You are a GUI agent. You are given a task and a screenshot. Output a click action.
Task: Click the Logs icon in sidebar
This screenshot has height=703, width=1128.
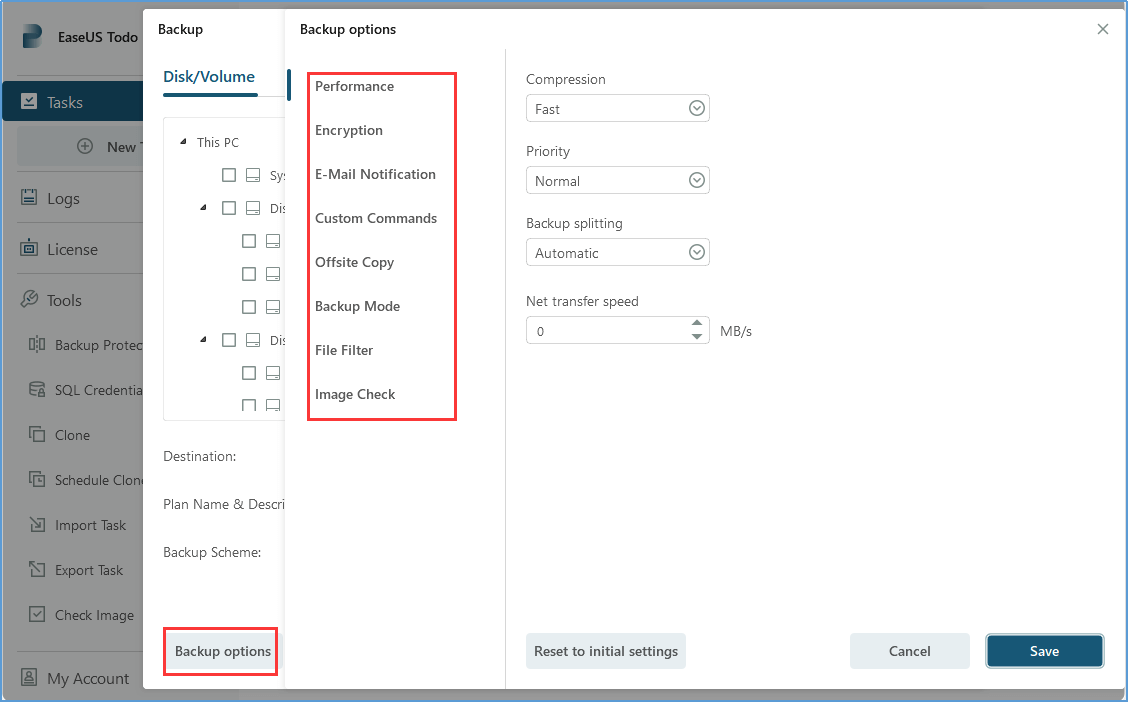point(29,198)
